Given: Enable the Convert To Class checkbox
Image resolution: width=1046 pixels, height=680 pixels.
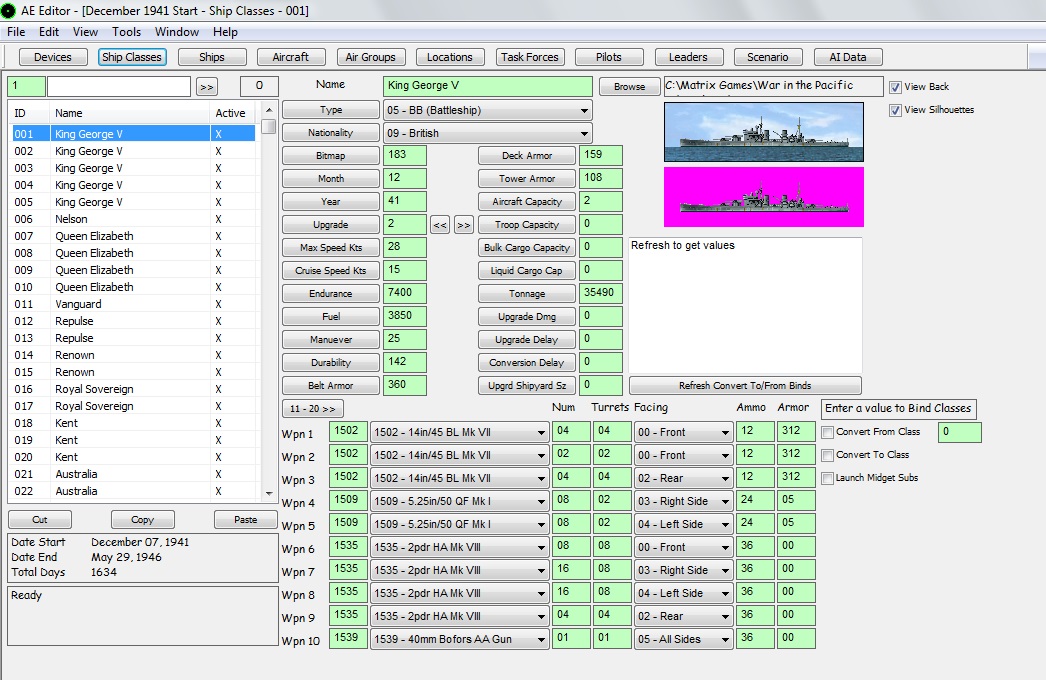Looking at the screenshot, I should click(828, 455).
